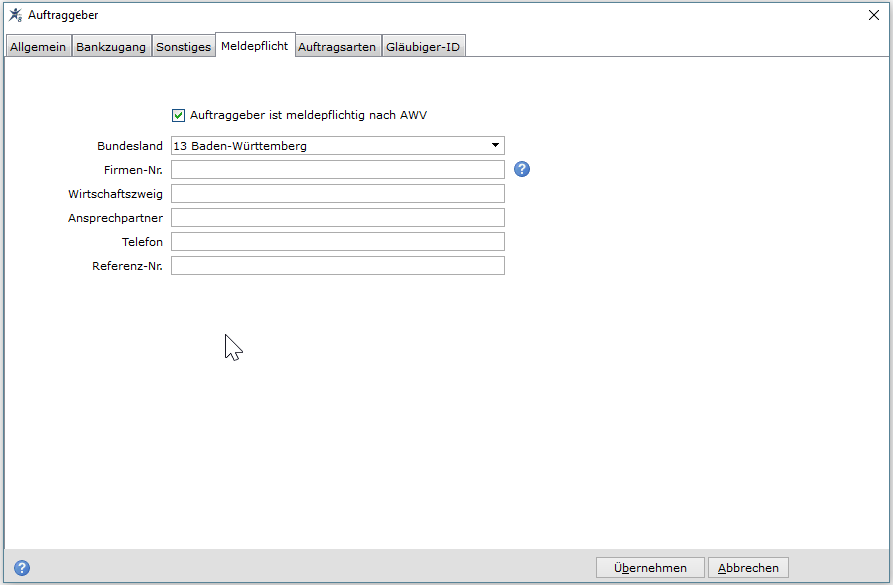Click into the Wirtschaftszweig field
Screen dimensions: 893x585
tap(338, 194)
